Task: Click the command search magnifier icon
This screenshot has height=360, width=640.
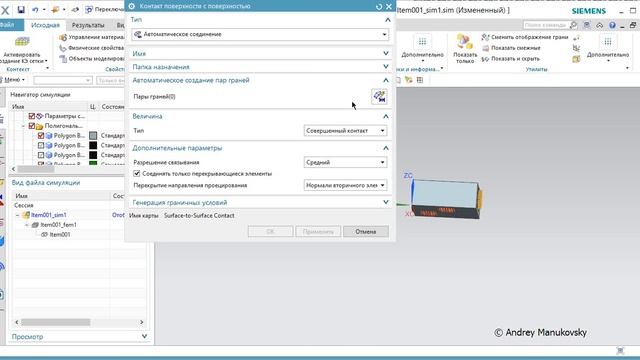Action: pyautogui.click(x=573, y=25)
